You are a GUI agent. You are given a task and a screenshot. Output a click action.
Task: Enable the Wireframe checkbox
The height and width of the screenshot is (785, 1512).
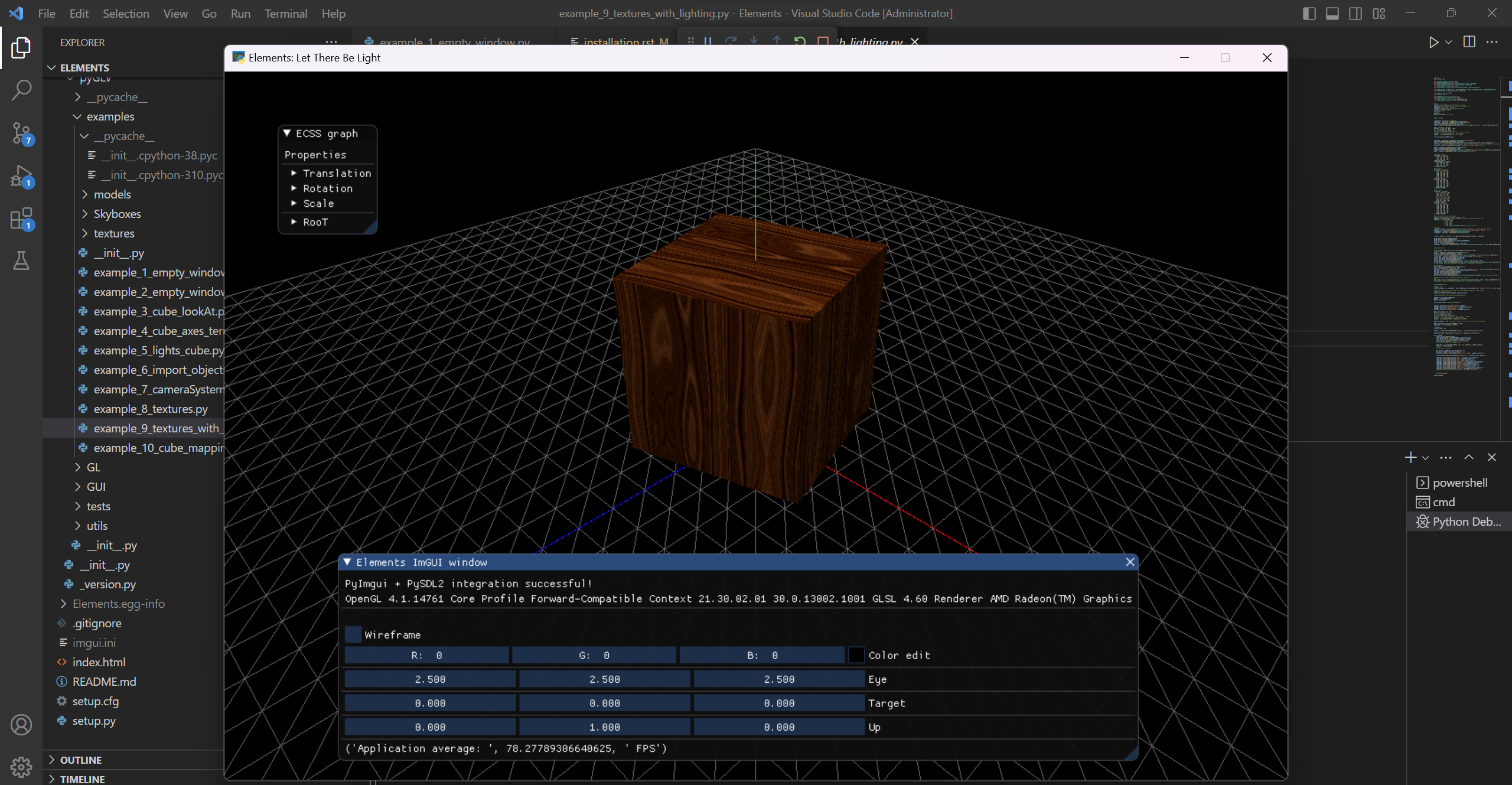pos(353,634)
